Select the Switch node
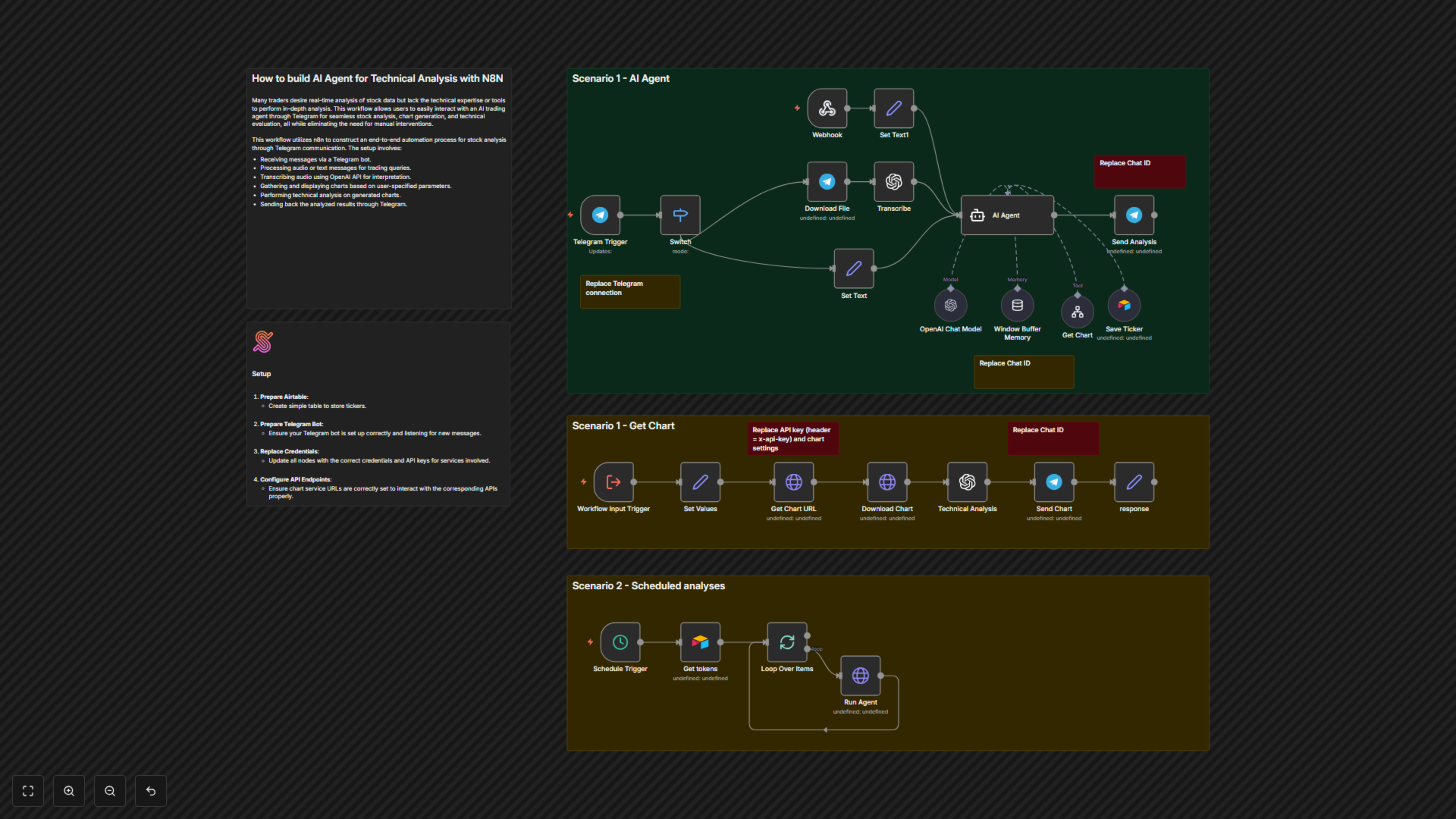This screenshot has height=819, width=1456. [680, 215]
